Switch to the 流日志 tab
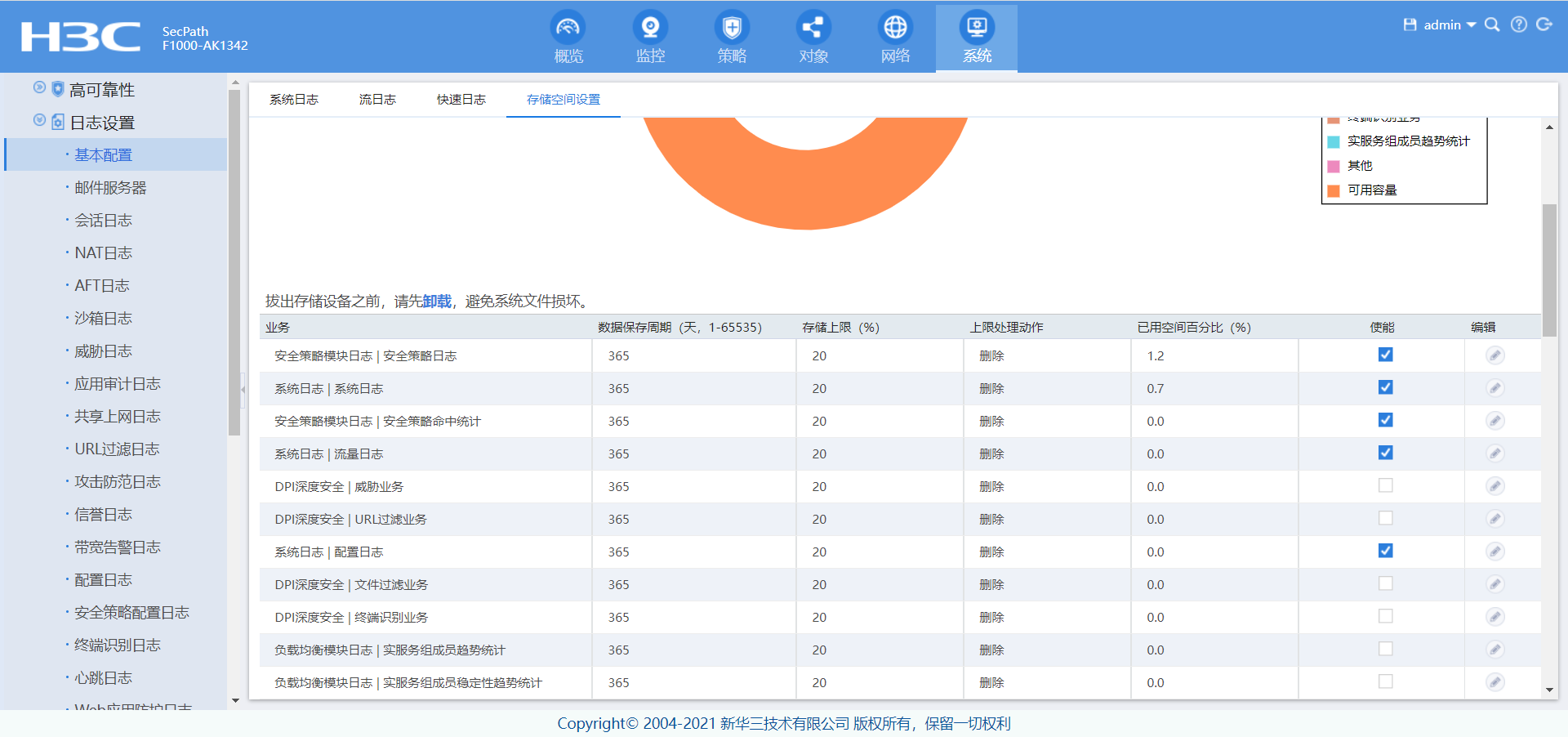Image resolution: width=1568 pixels, height=737 pixels. click(x=377, y=100)
